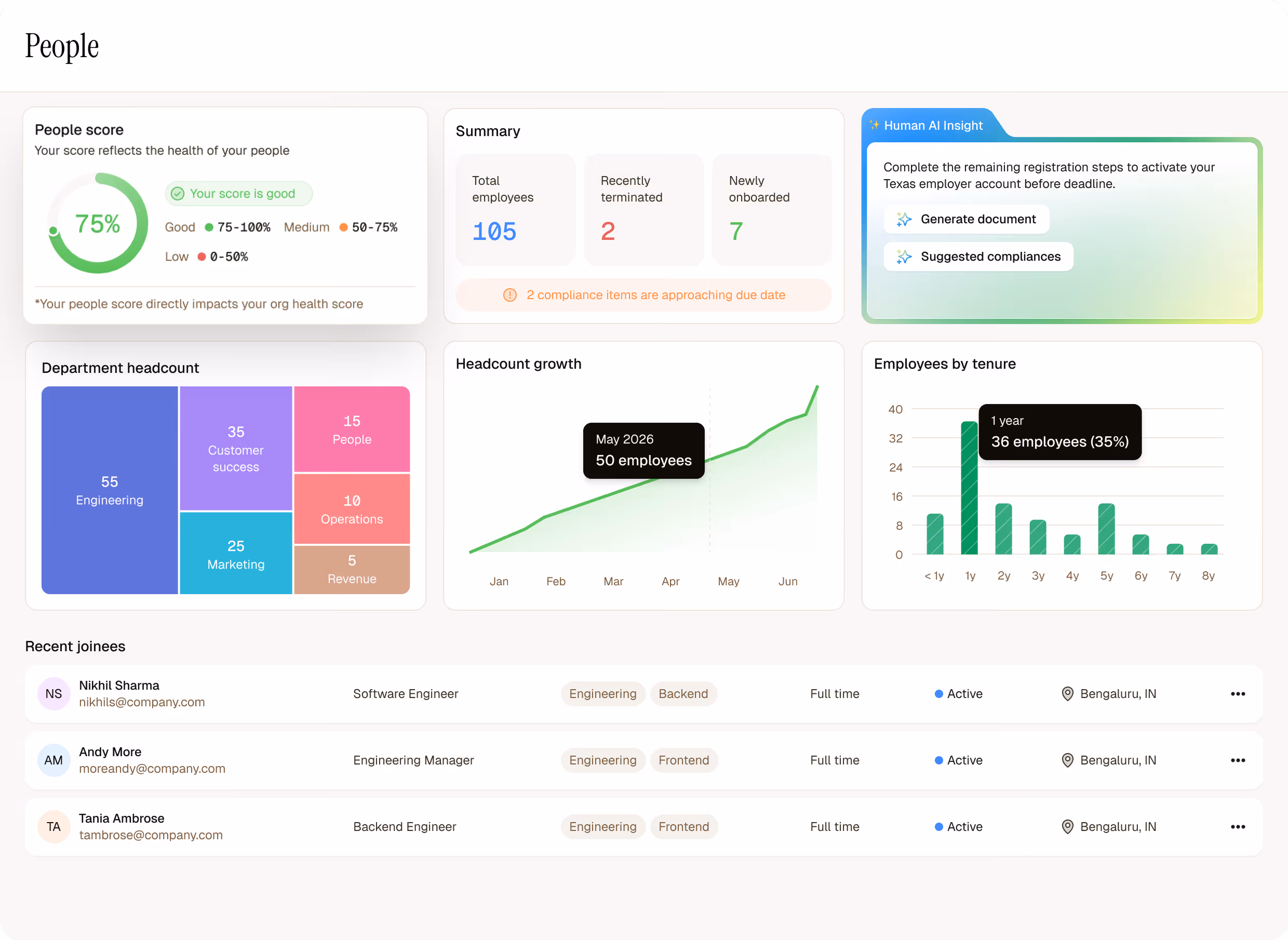Toggle Tania Ambrose's Active status indicator
Screen dimensions: 1288x940
(x=938, y=826)
